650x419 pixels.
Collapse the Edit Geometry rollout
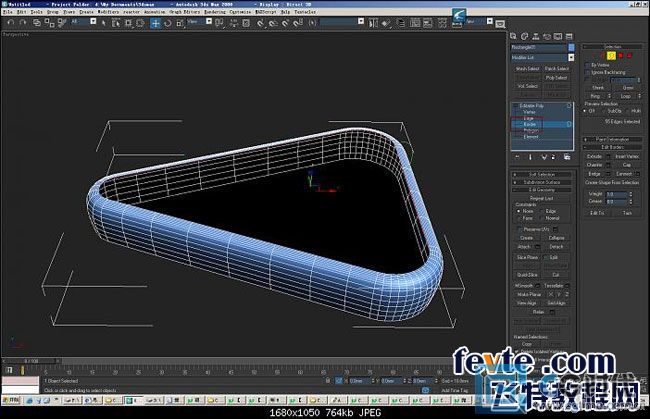542,190
